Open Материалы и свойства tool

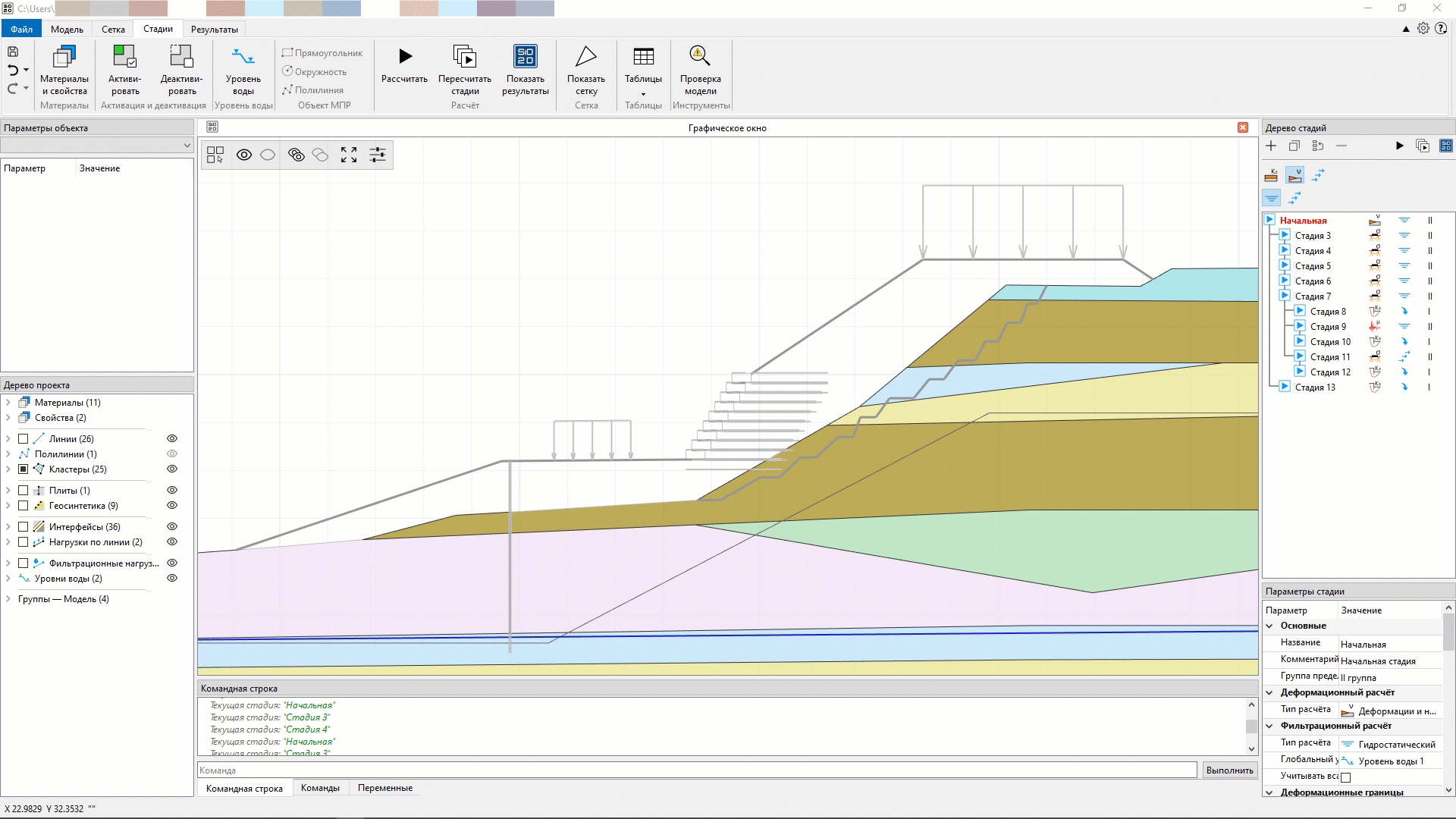(64, 57)
